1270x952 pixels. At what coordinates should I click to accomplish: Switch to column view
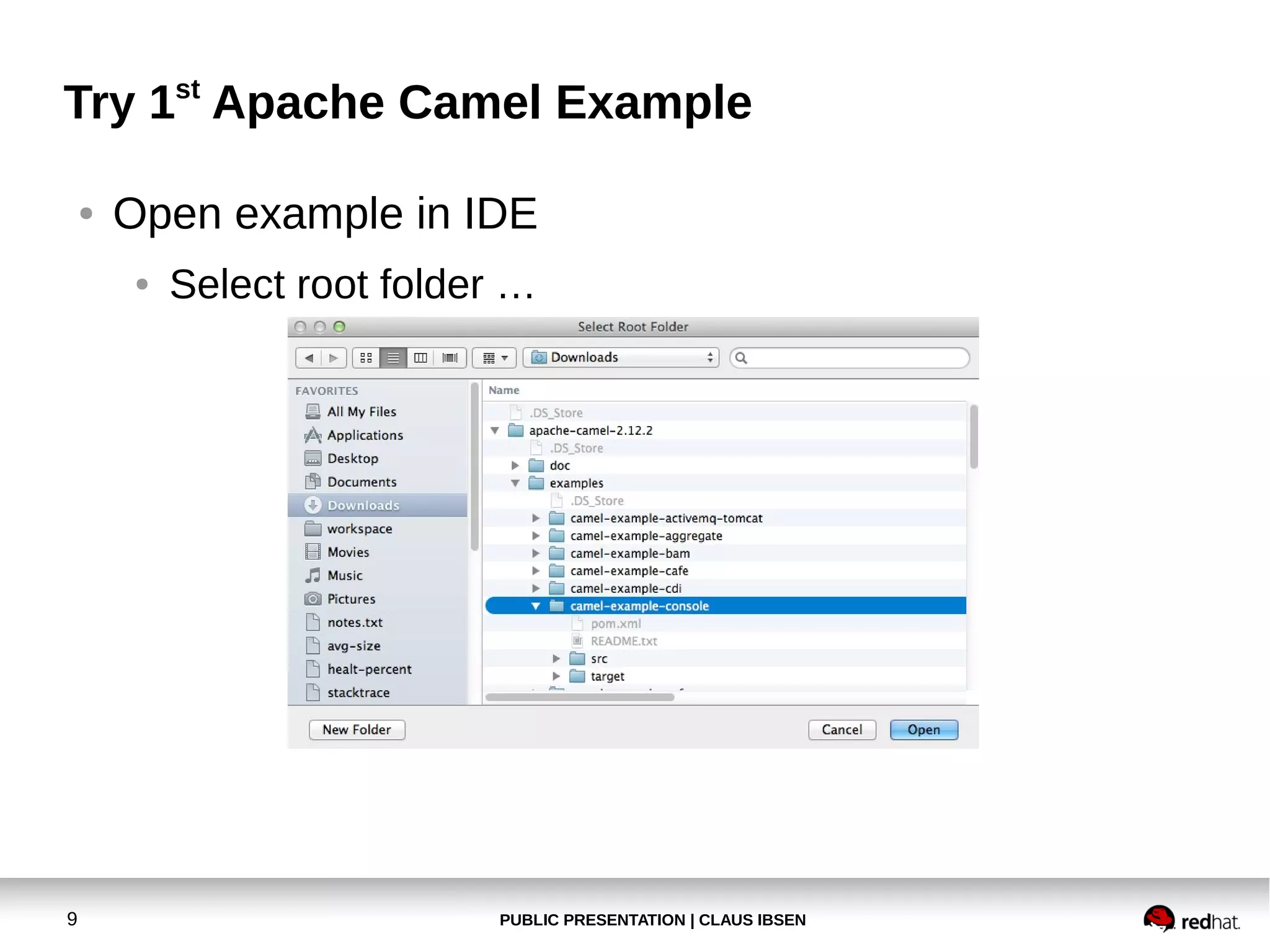[x=420, y=358]
